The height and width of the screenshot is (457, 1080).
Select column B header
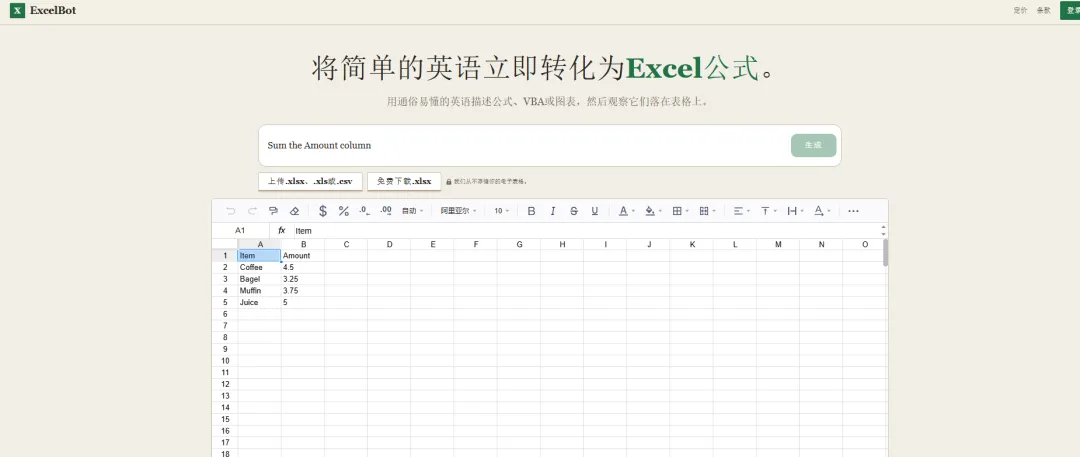tap(303, 244)
